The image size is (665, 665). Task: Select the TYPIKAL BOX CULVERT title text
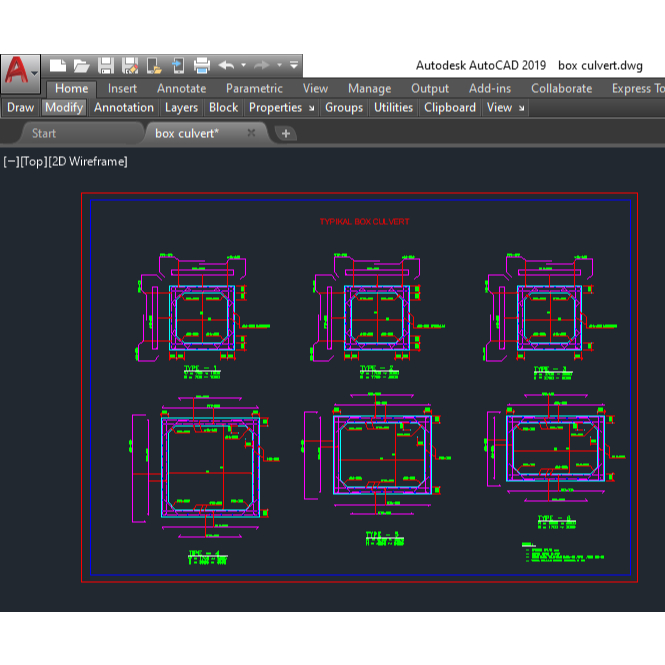pos(364,222)
